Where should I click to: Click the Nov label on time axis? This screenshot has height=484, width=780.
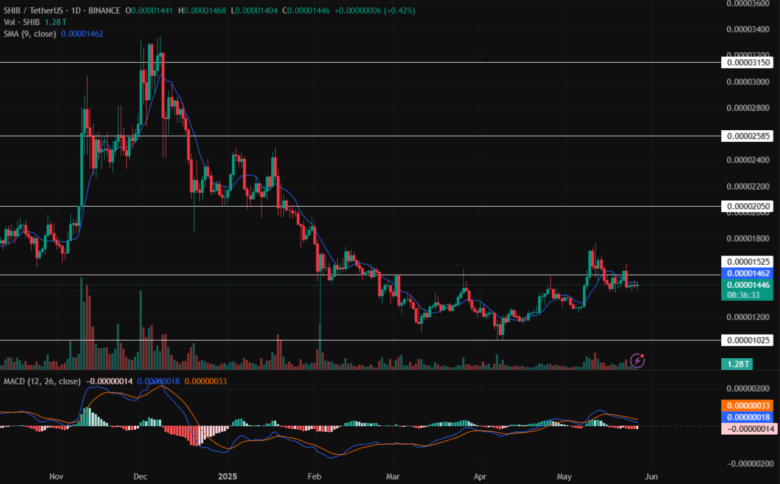[x=56, y=477]
